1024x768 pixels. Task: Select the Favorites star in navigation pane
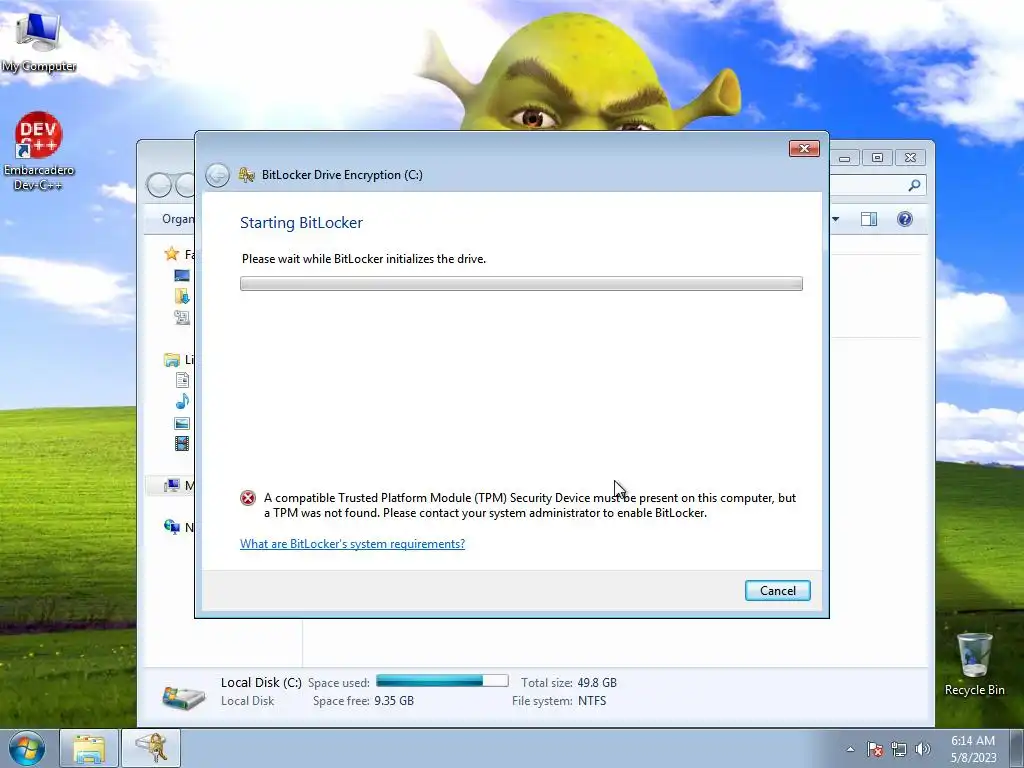172,254
